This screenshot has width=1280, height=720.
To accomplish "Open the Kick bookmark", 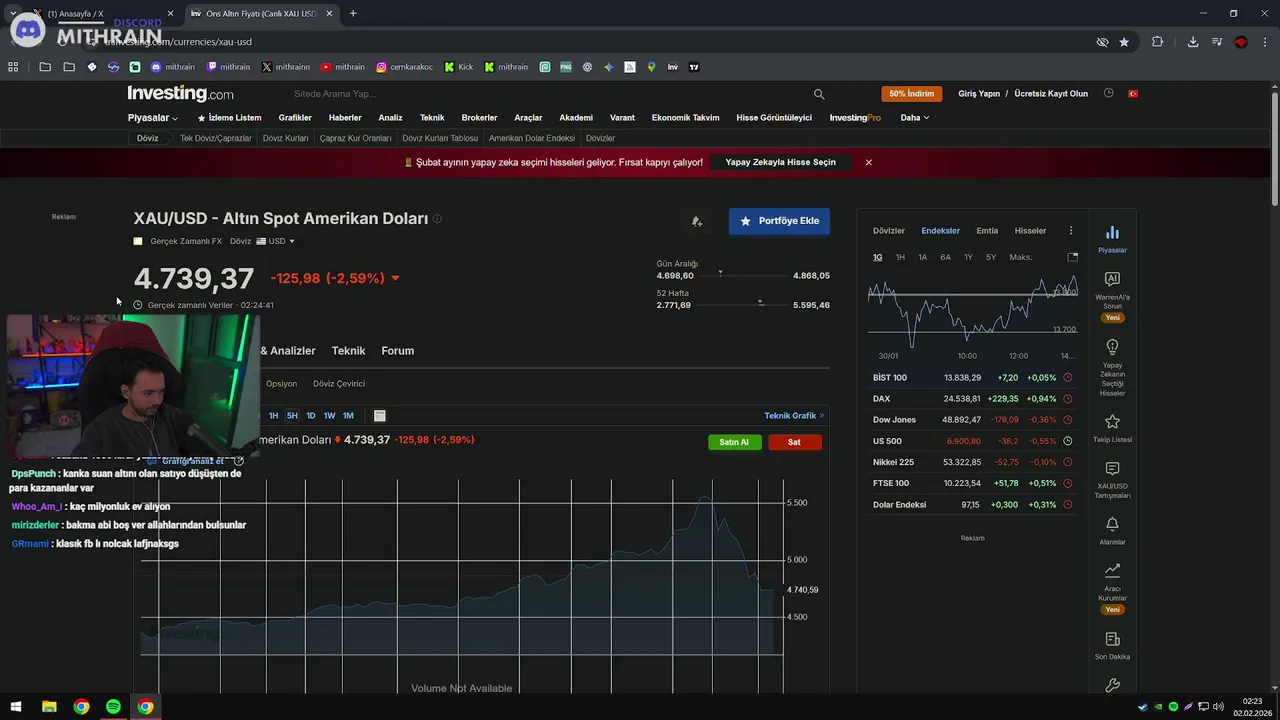I will click(459, 67).
